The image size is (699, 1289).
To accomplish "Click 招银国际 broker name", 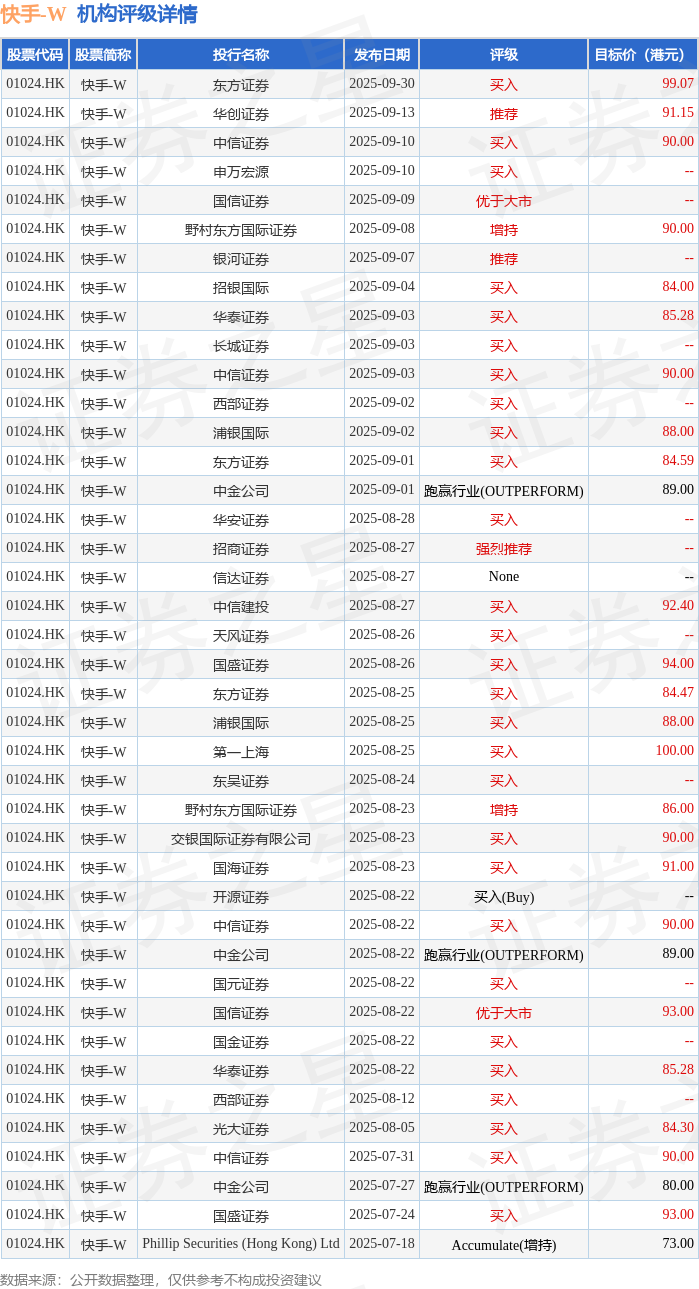I will point(241,287).
